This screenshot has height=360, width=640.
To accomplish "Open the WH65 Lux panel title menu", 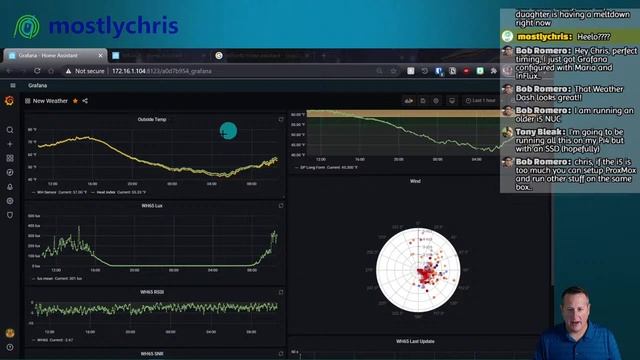I will [152, 206].
